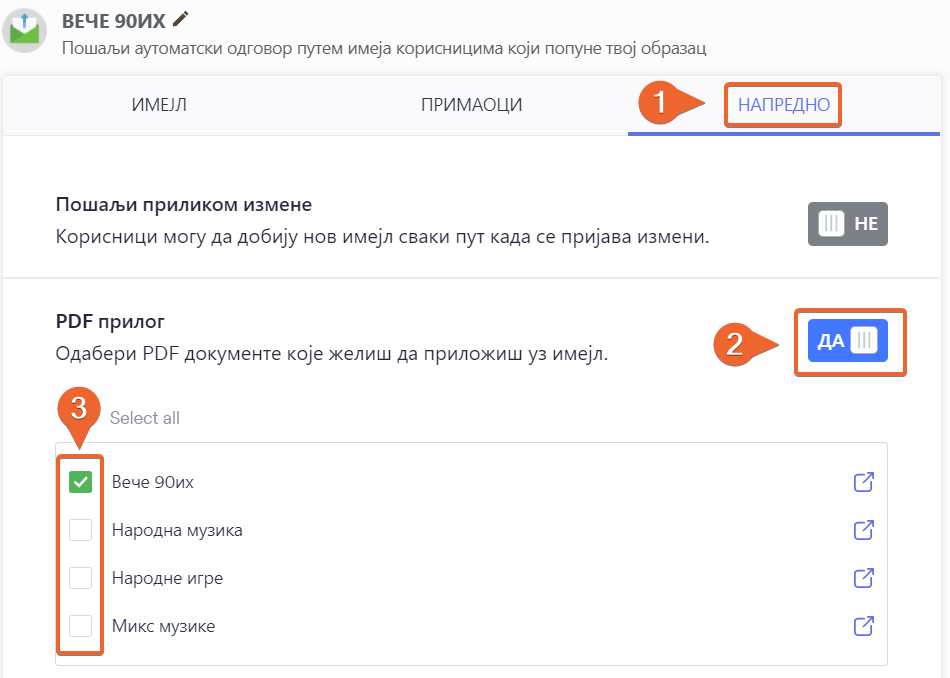Open Вече 90их PDF in new tab
The image size is (950, 678).
point(864,482)
